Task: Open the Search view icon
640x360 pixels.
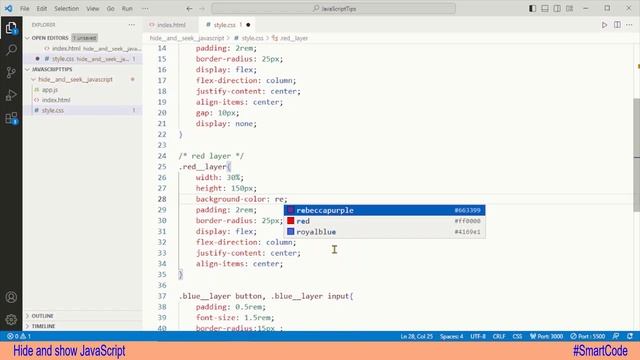Action: coord(11,50)
